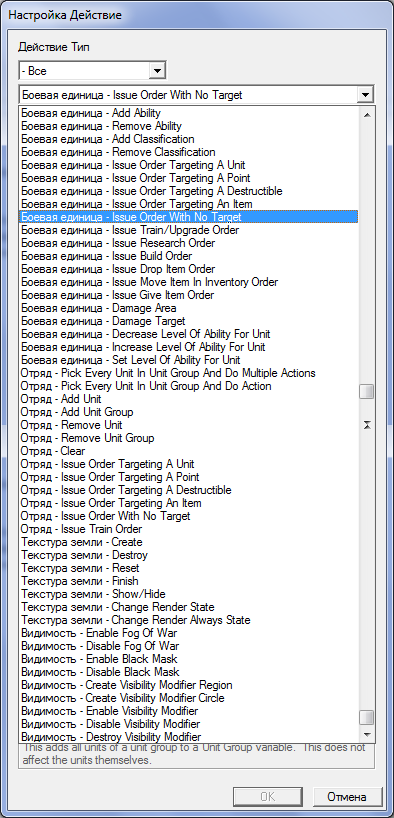Select 'Видимость - Enable Fog Of War'
Viewport: 394px width, 818px height.
[x=188, y=633]
